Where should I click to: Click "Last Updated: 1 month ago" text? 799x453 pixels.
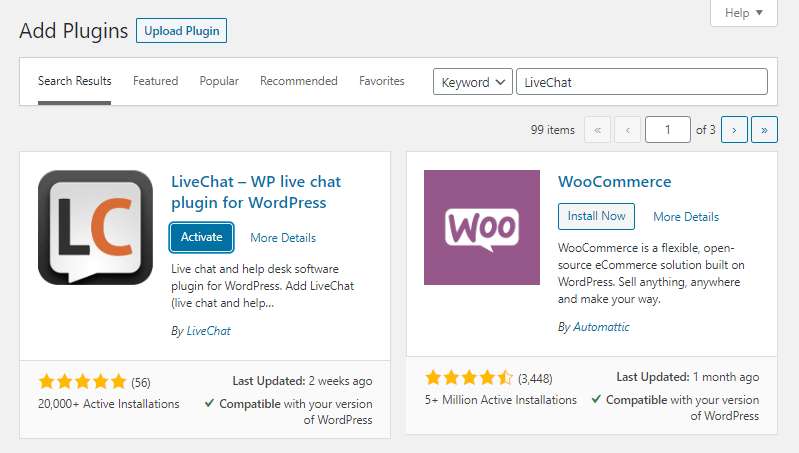point(687,377)
